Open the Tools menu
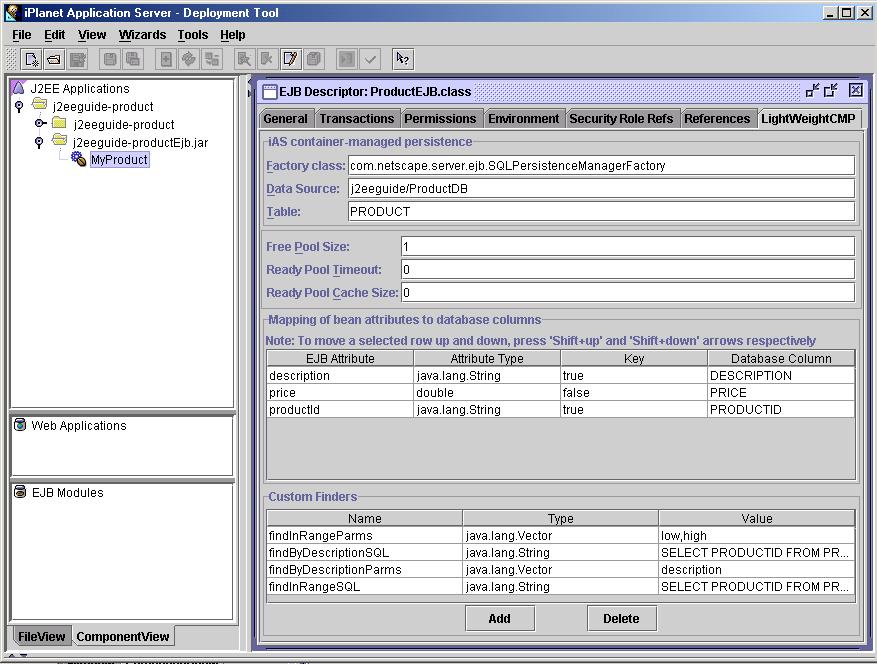Screen dimensions: 877x664 pos(193,35)
